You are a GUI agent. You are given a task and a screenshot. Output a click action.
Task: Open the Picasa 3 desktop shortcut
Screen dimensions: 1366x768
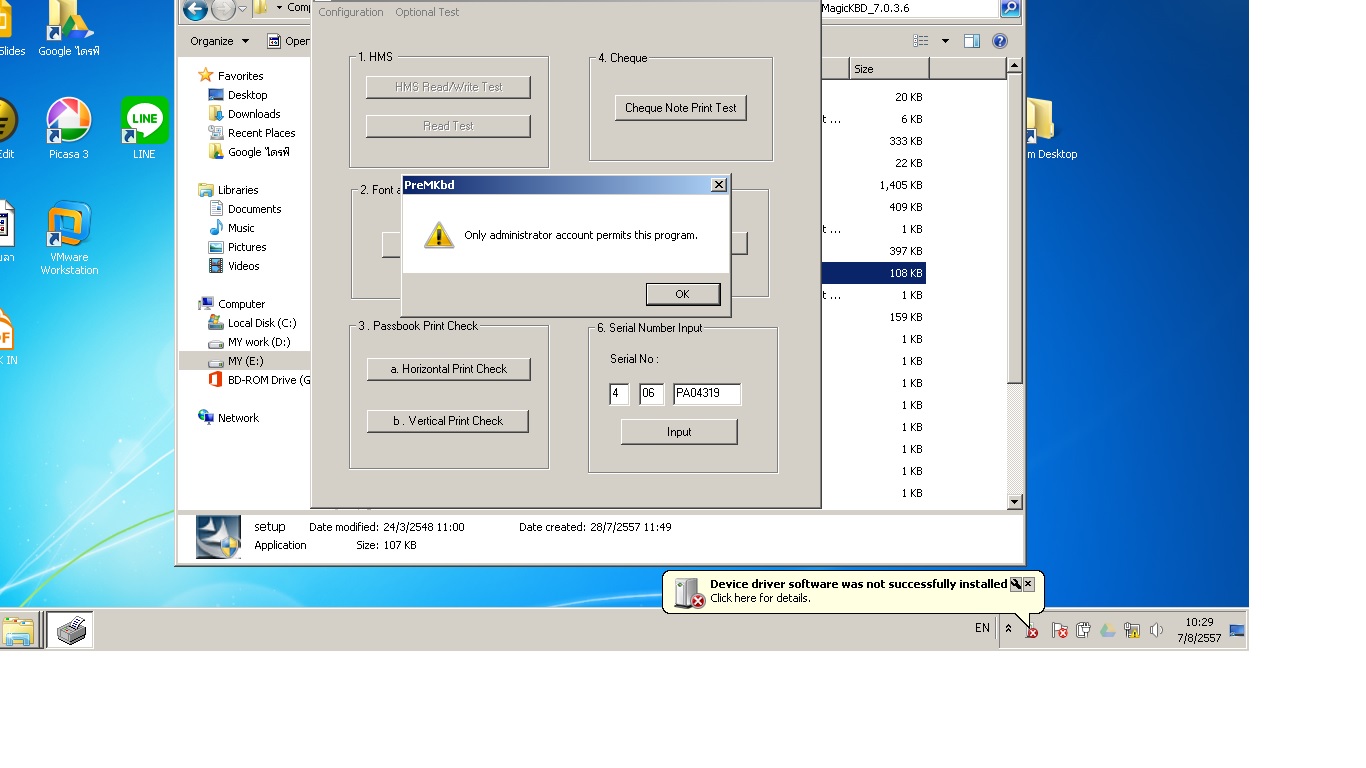point(69,128)
